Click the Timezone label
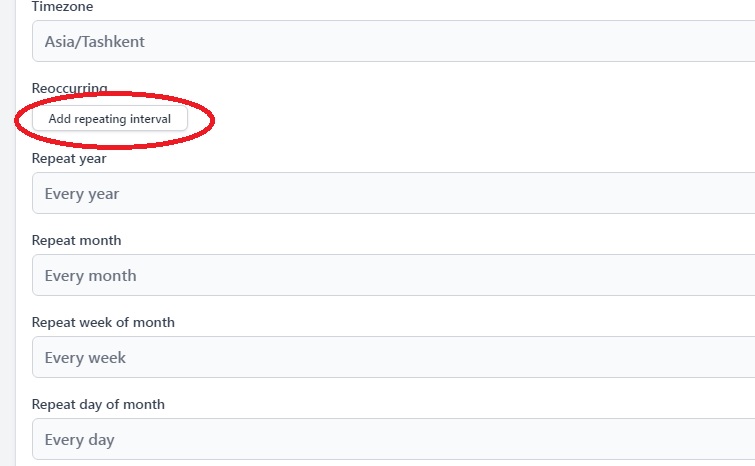The image size is (755, 466). click(61, 6)
